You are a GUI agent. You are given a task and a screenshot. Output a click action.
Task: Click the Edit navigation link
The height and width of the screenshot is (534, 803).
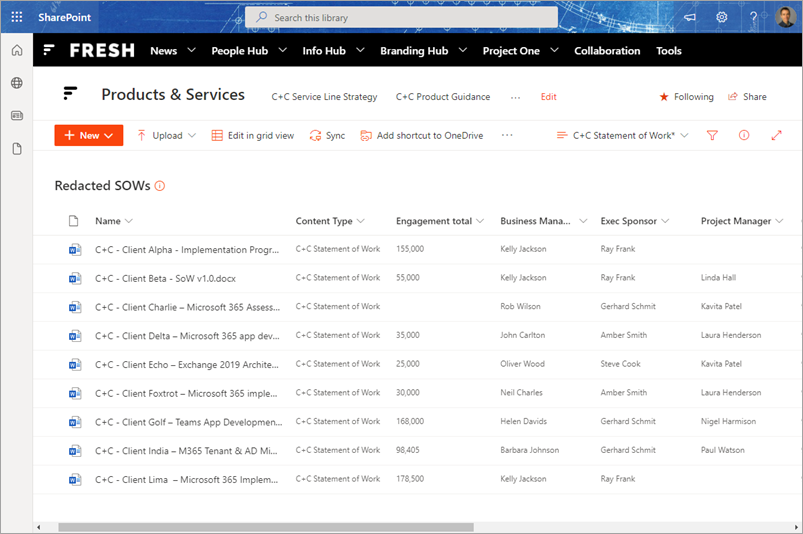coord(548,97)
